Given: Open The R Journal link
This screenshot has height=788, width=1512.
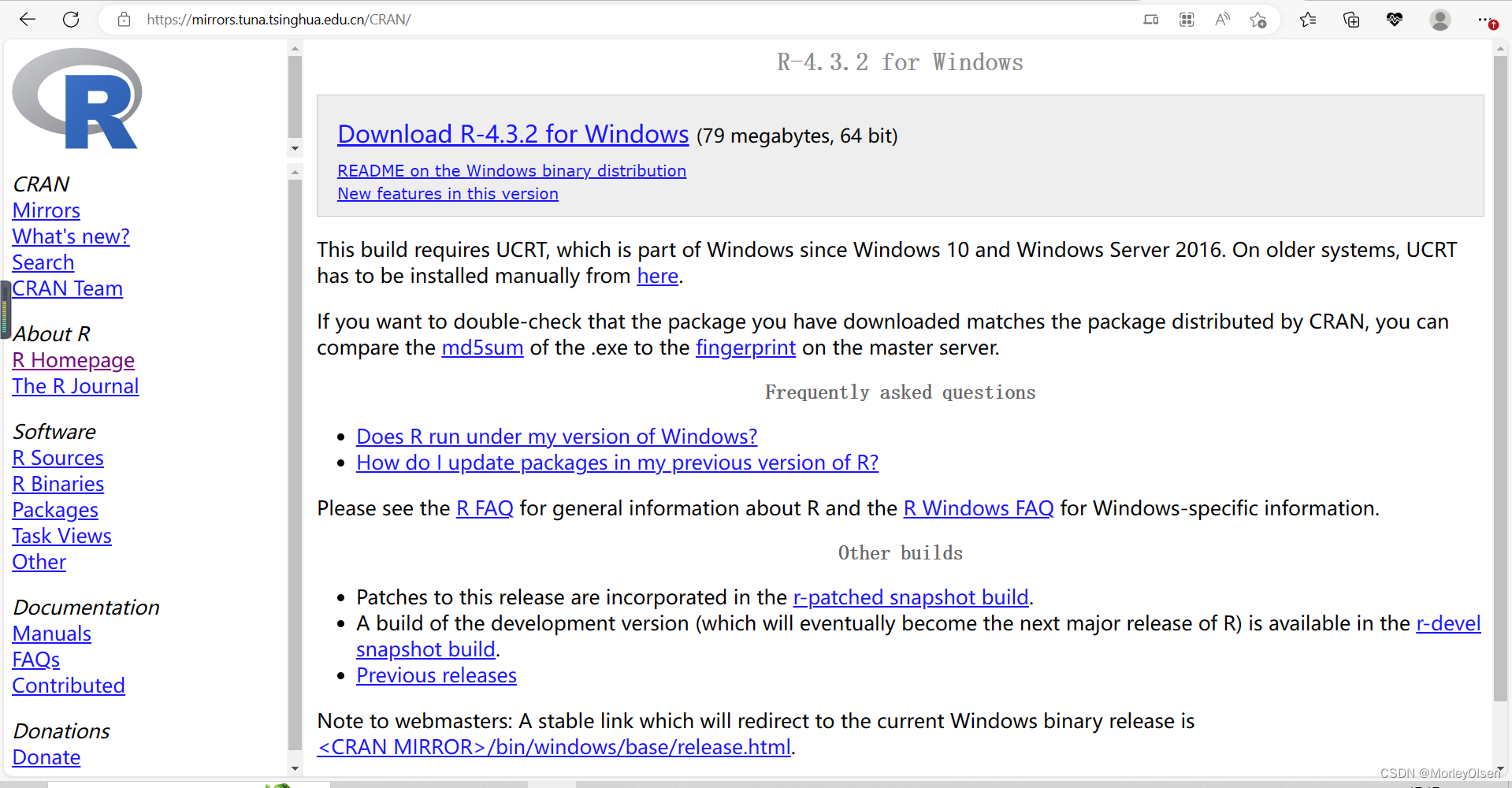Looking at the screenshot, I should pos(76,386).
